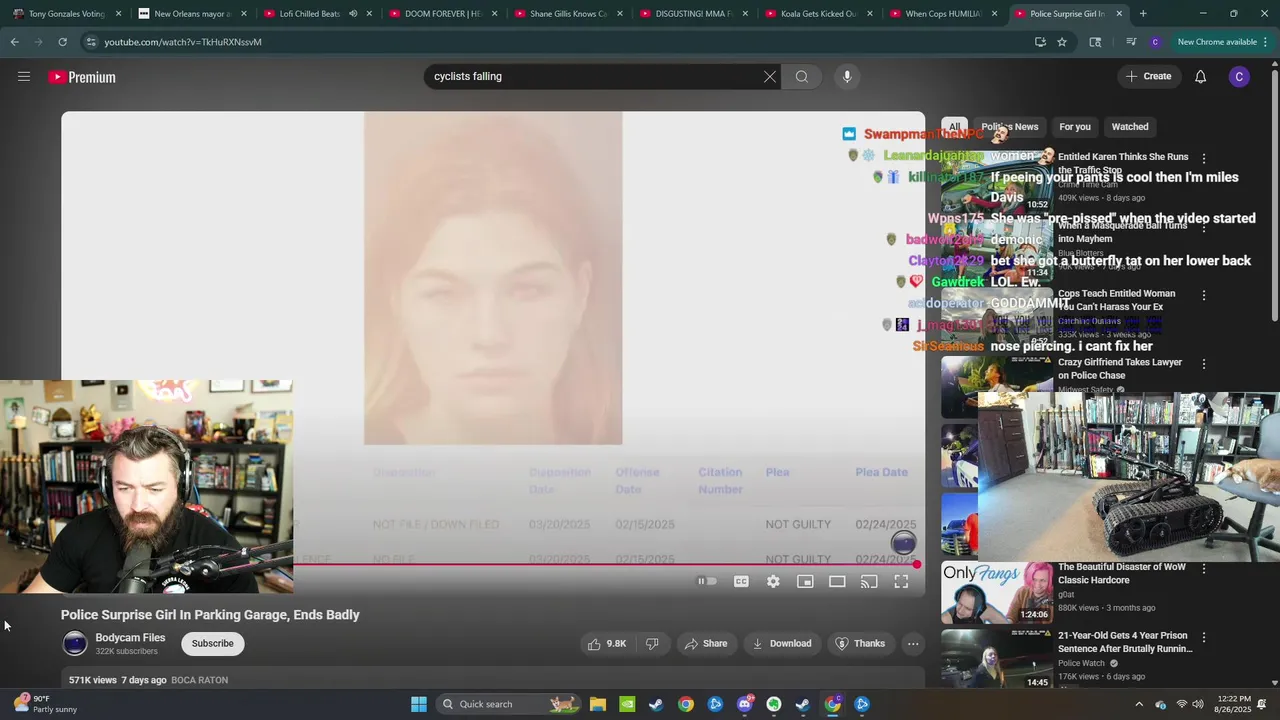The image size is (1280, 720).
Task: Go back in the browser
Action: coord(14,42)
